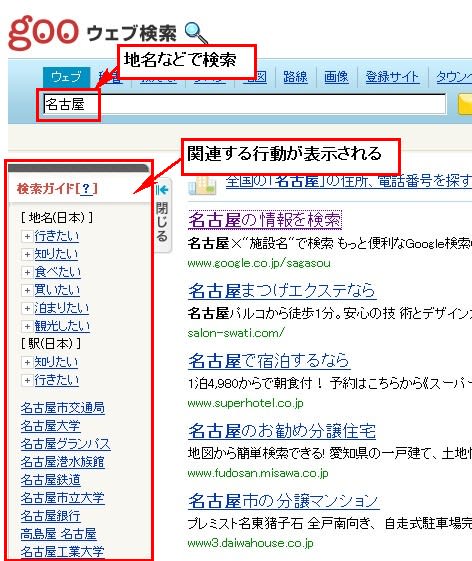Click the goo logo
The width and height of the screenshot is (472, 561).
pos(43,33)
